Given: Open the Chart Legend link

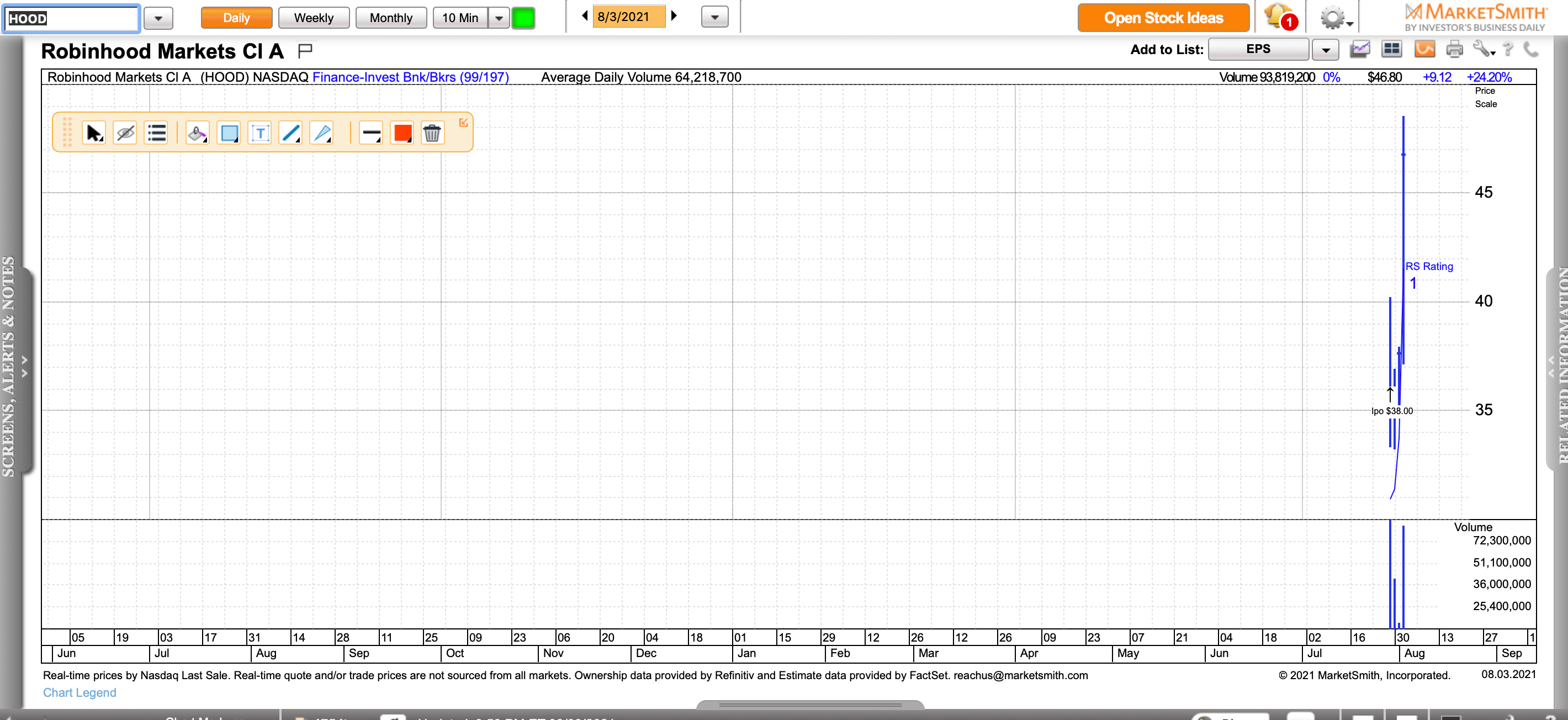Looking at the screenshot, I should [79, 692].
